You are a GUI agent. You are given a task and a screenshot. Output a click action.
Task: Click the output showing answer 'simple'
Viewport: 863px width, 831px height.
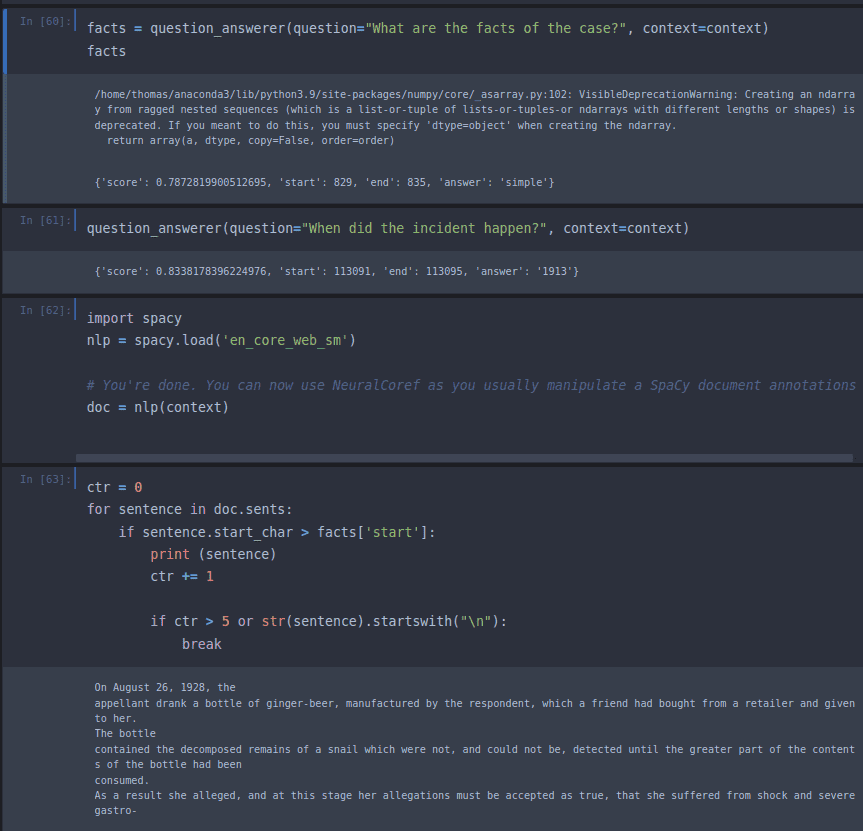pyautogui.click(x=324, y=183)
